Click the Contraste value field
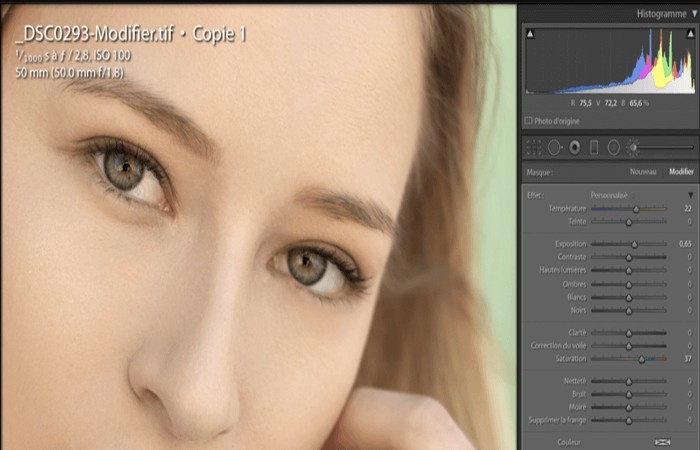Image resolution: width=700 pixels, height=450 pixels. click(x=690, y=257)
